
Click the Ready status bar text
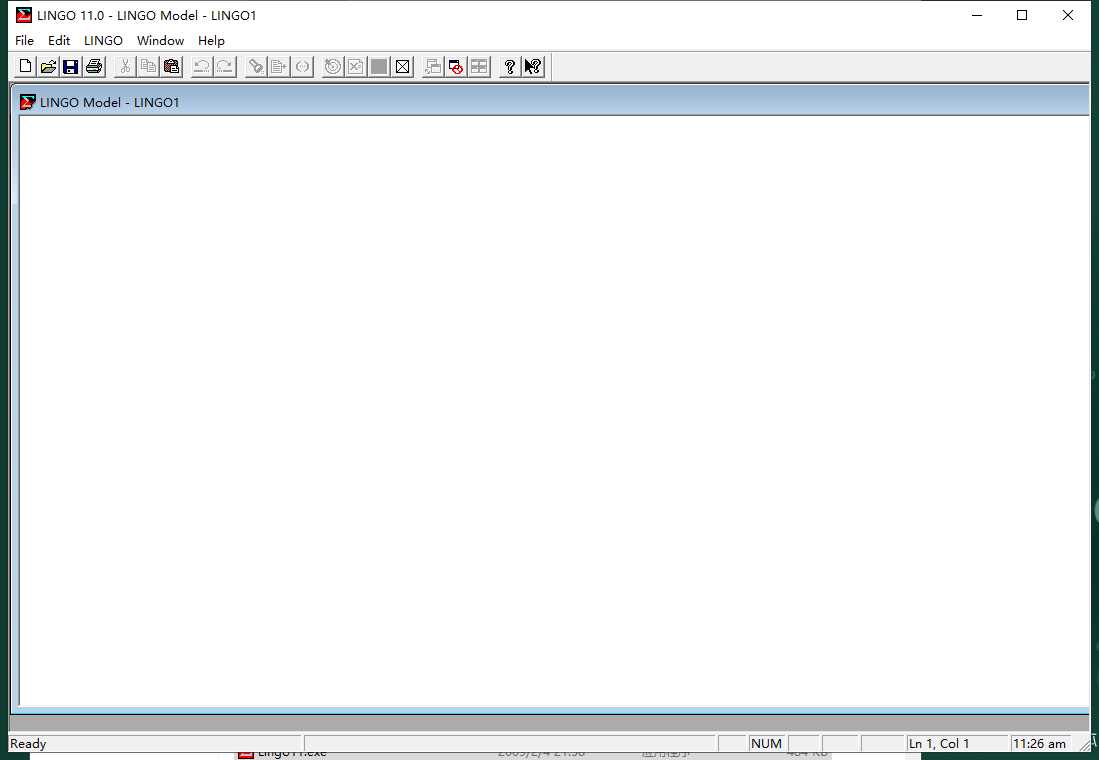click(x=28, y=744)
